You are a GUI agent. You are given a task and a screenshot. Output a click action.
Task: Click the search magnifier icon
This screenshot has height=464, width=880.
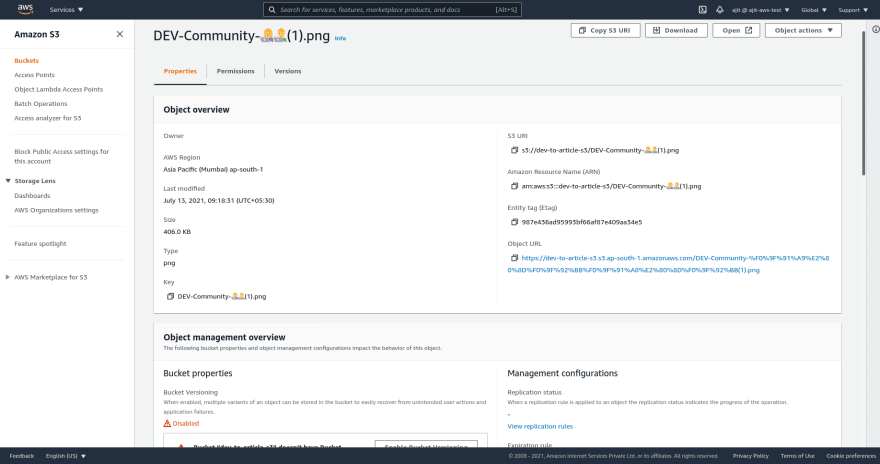click(x=272, y=10)
